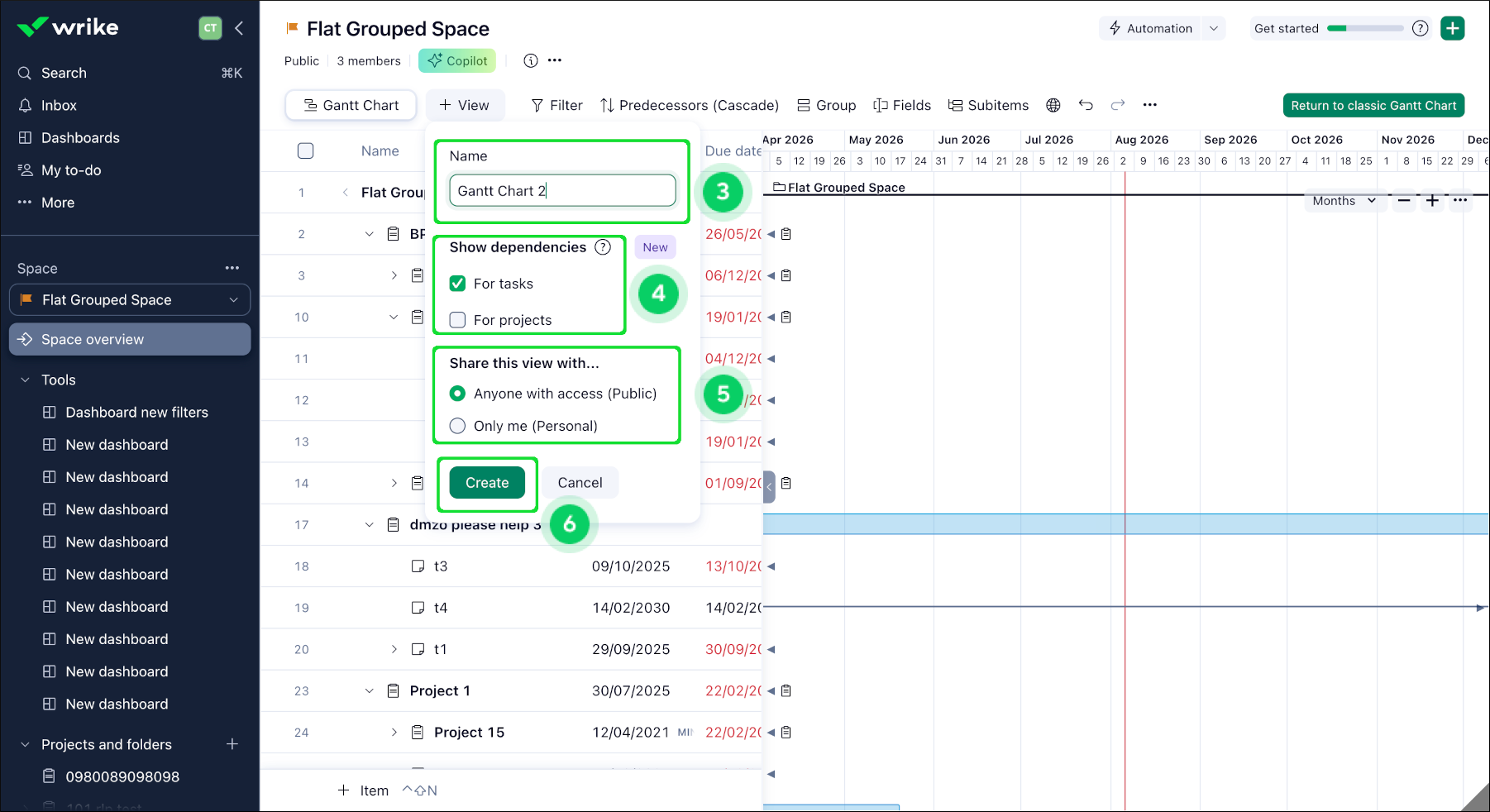Check the For projects dependencies checkbox
Screen dimensions: 1490x812
457,320
